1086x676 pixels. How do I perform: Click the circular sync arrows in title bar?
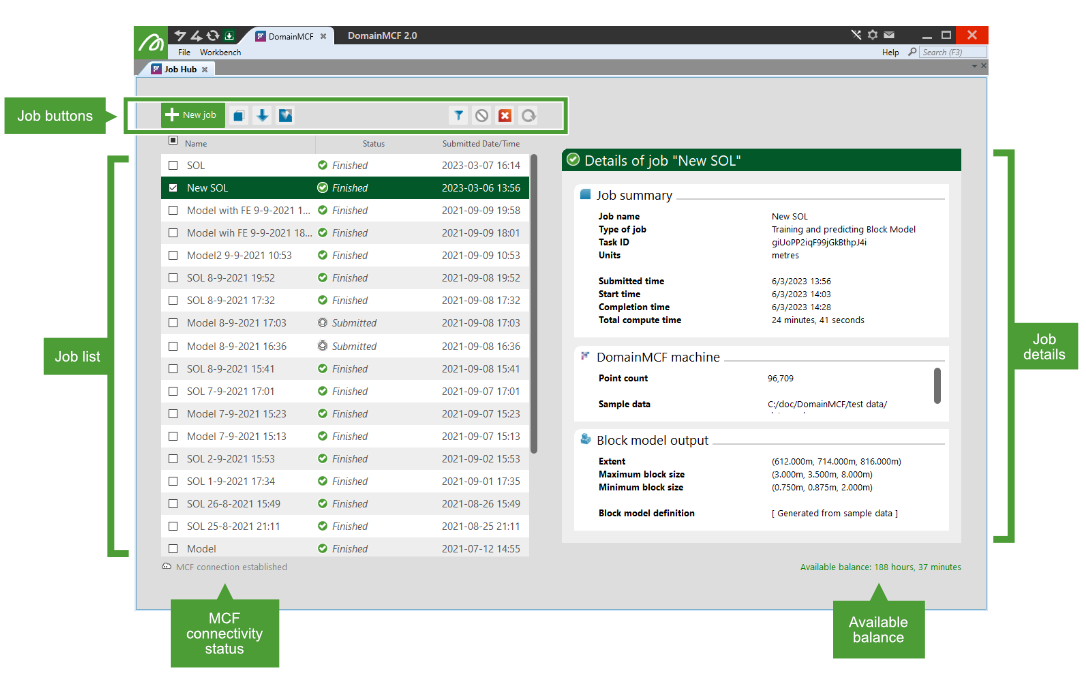point(213,35)
